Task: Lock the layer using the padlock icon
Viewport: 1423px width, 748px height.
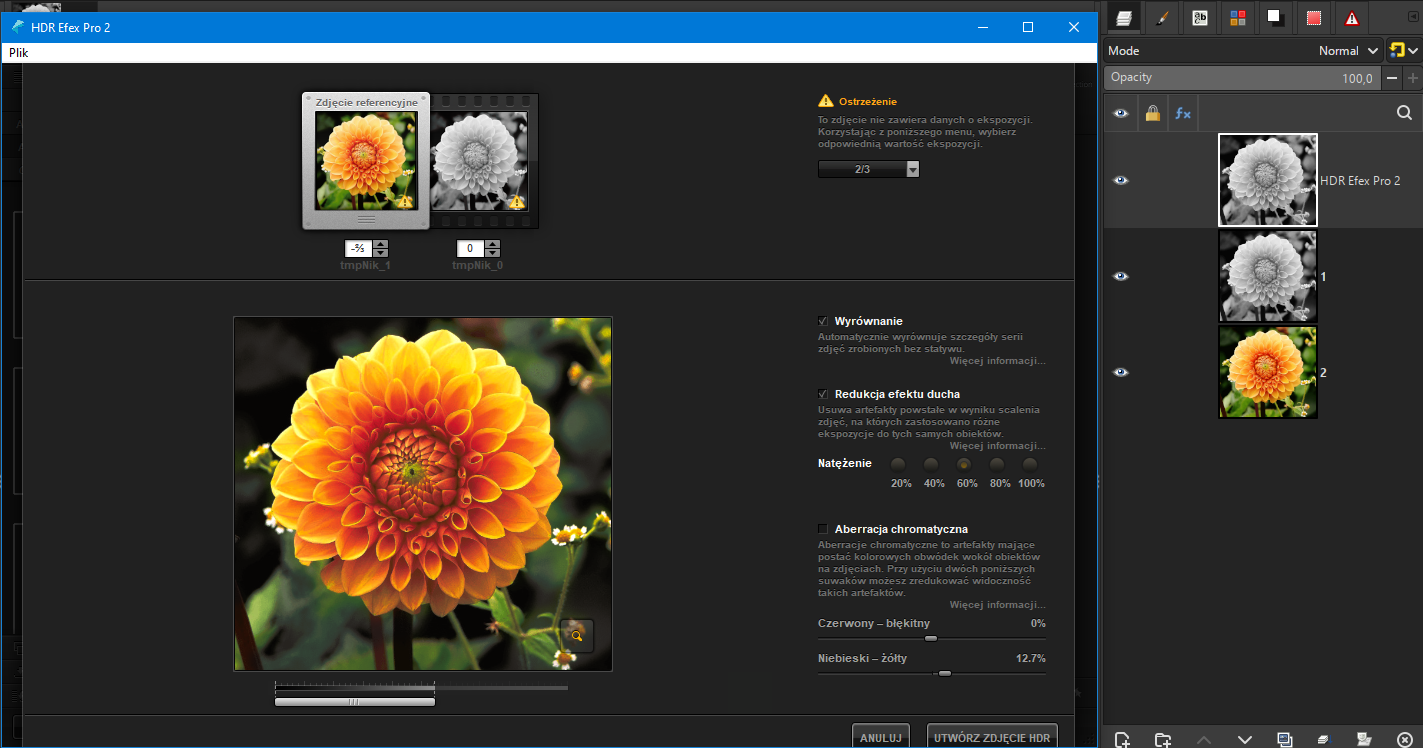Action: pos(1152,112)
